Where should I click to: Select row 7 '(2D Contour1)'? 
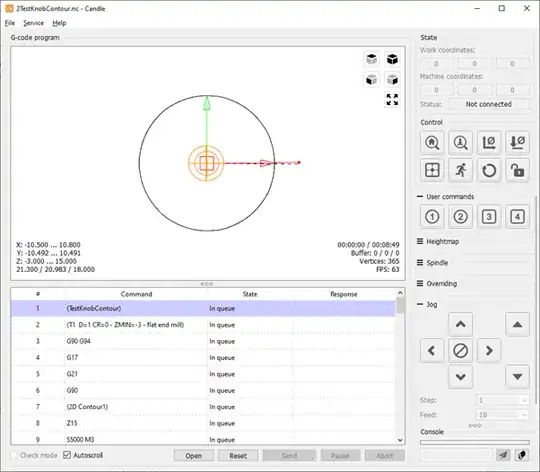click(x=203, y=407)
